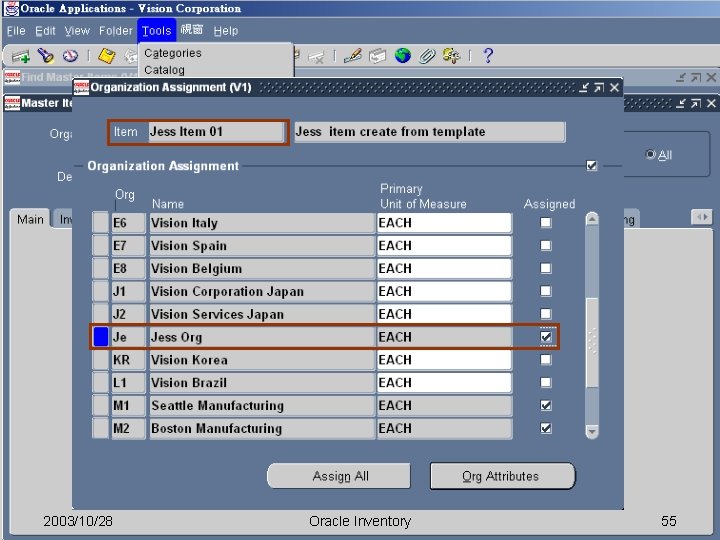The height and width of the screenshot is (540, 720).
Task: Click the Org code cell J2
Action: tap(128, 314)
